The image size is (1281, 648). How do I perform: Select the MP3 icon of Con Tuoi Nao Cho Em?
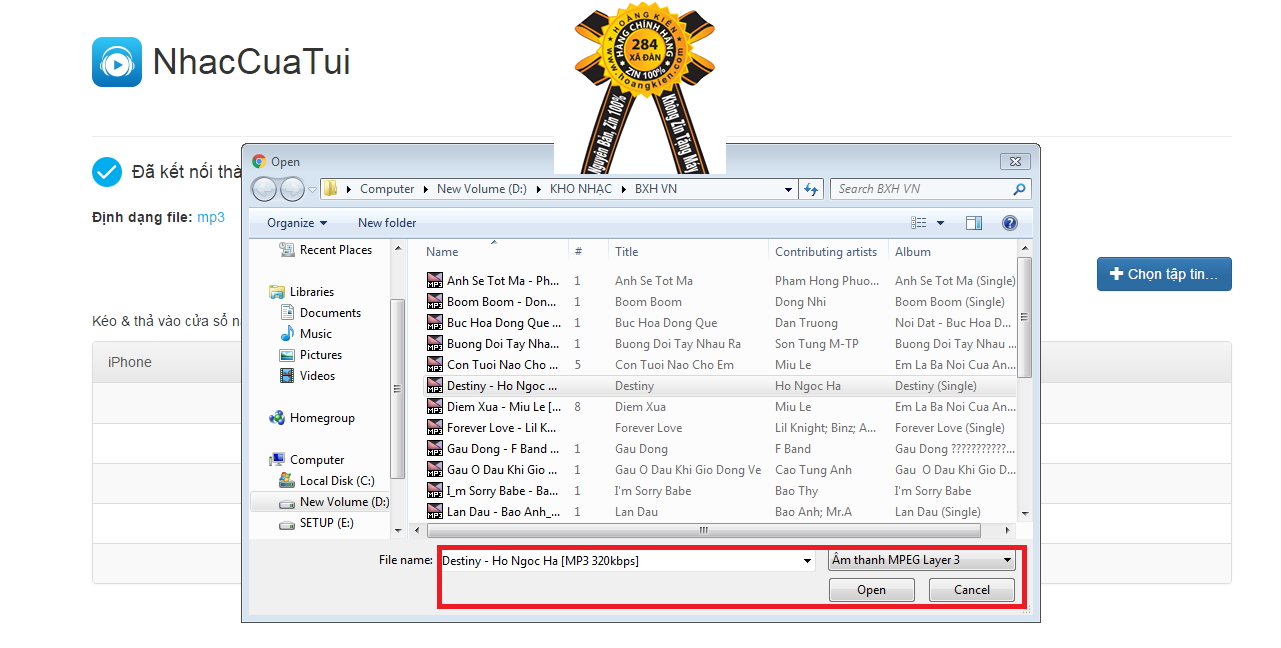(435, 365)
